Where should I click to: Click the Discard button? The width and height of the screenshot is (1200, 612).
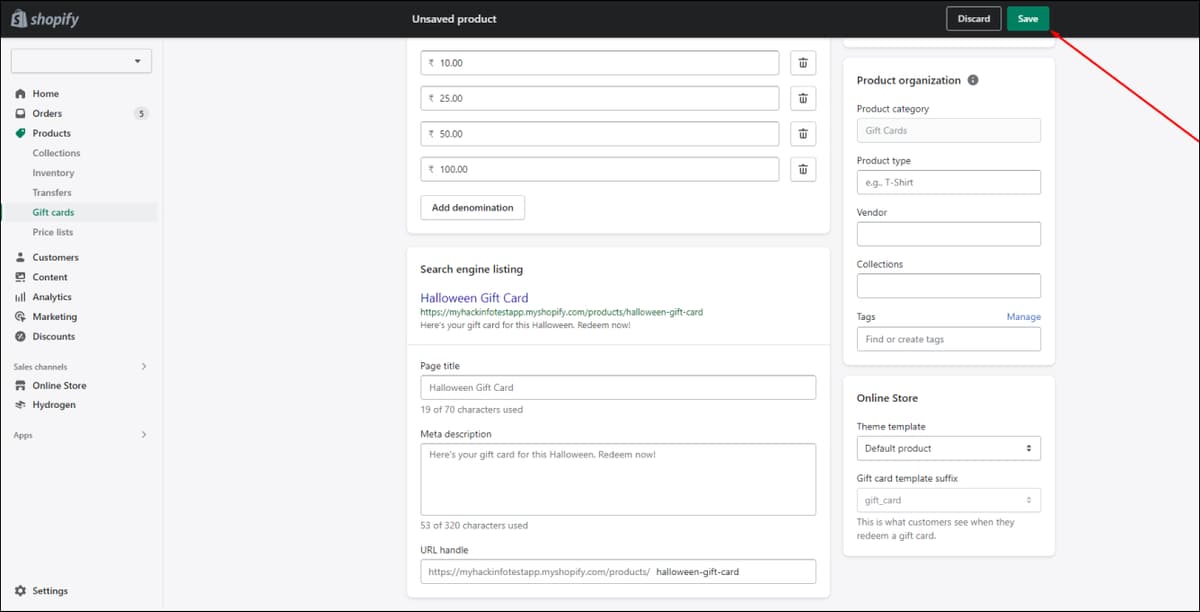pos(974,19)
